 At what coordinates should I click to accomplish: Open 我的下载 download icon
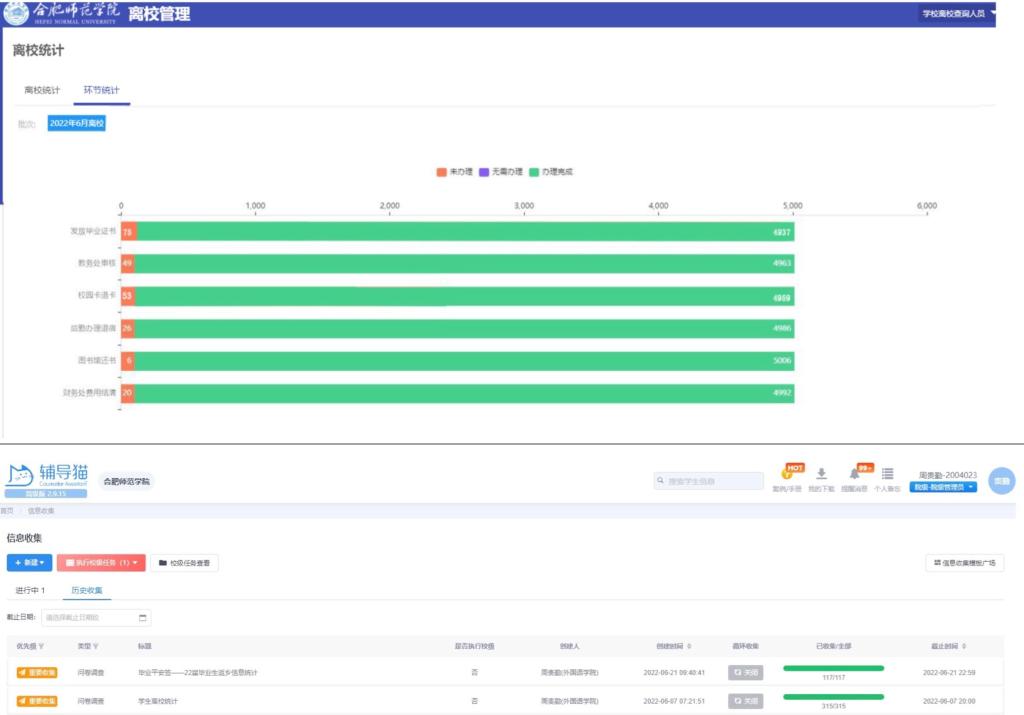821,474
